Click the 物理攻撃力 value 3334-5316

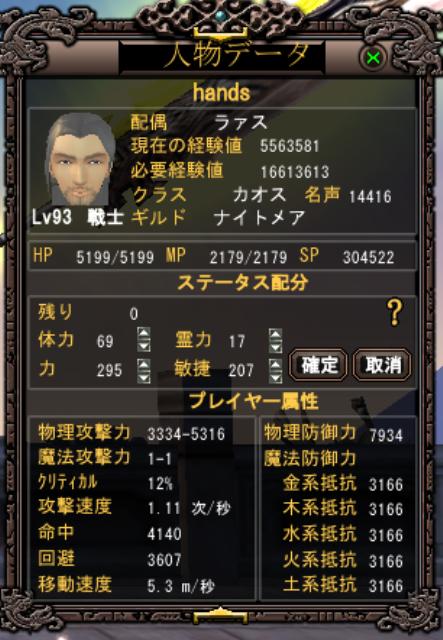186,434
